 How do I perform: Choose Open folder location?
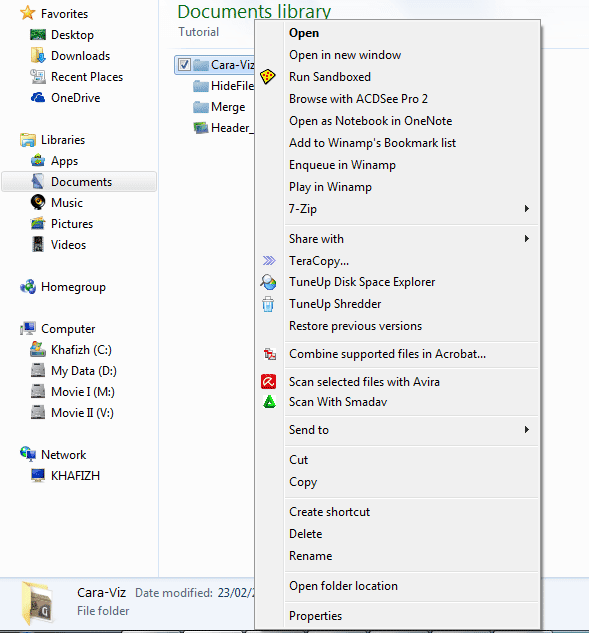click(x=343, y=586)
